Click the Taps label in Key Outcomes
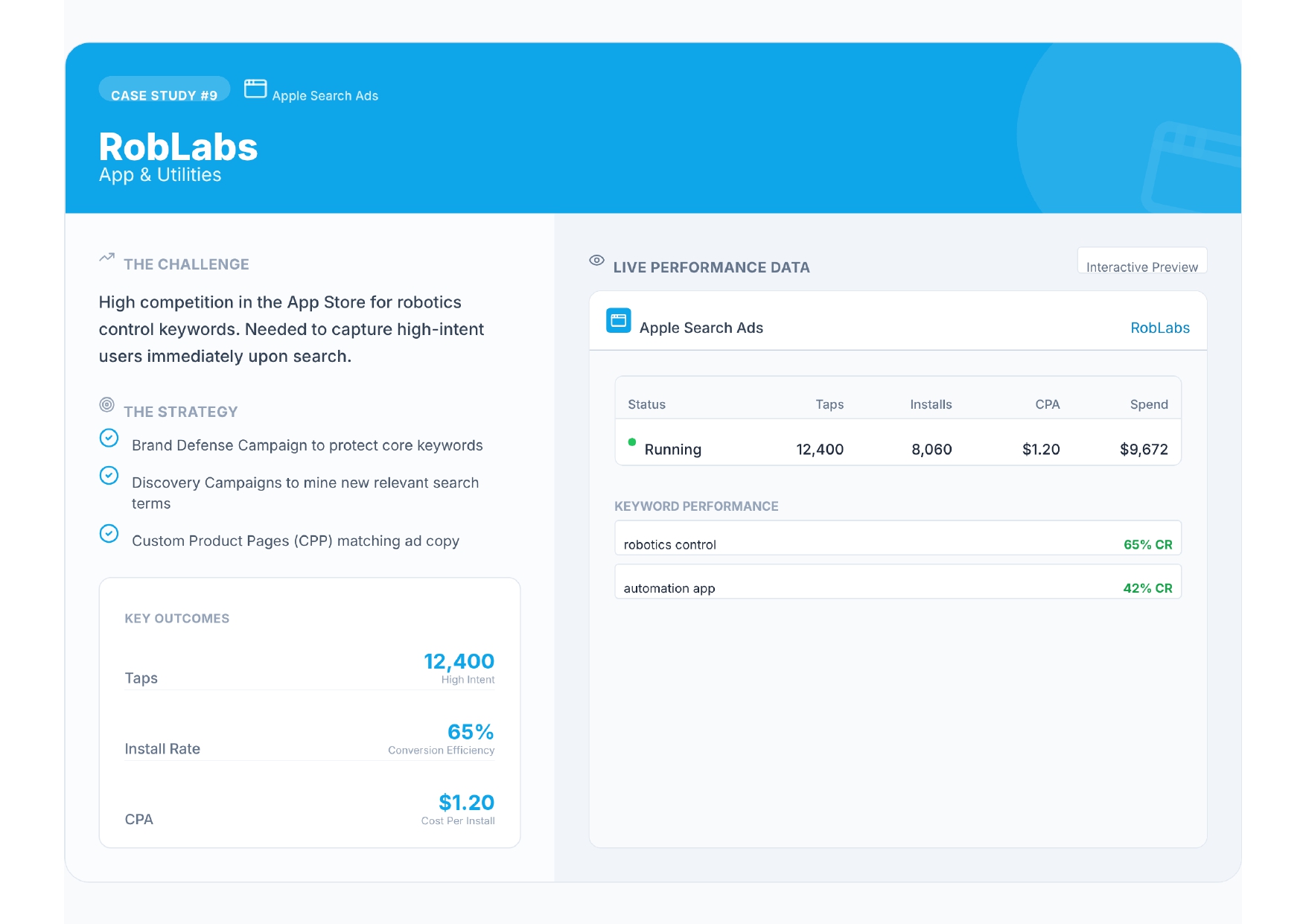 141,678
